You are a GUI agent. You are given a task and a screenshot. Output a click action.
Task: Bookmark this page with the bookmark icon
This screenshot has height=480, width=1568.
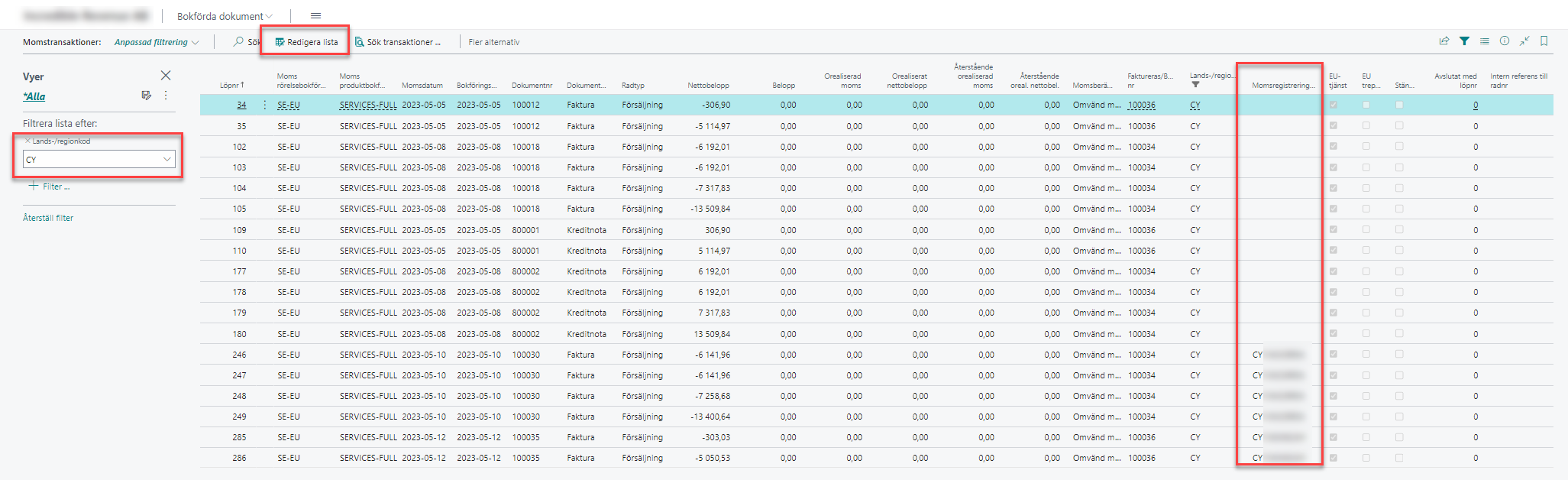(x=1544, y=41)
